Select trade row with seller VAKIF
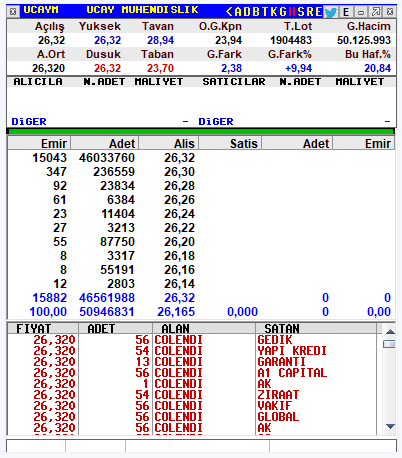The image size is (402, 458). click(x=192, y=406)
